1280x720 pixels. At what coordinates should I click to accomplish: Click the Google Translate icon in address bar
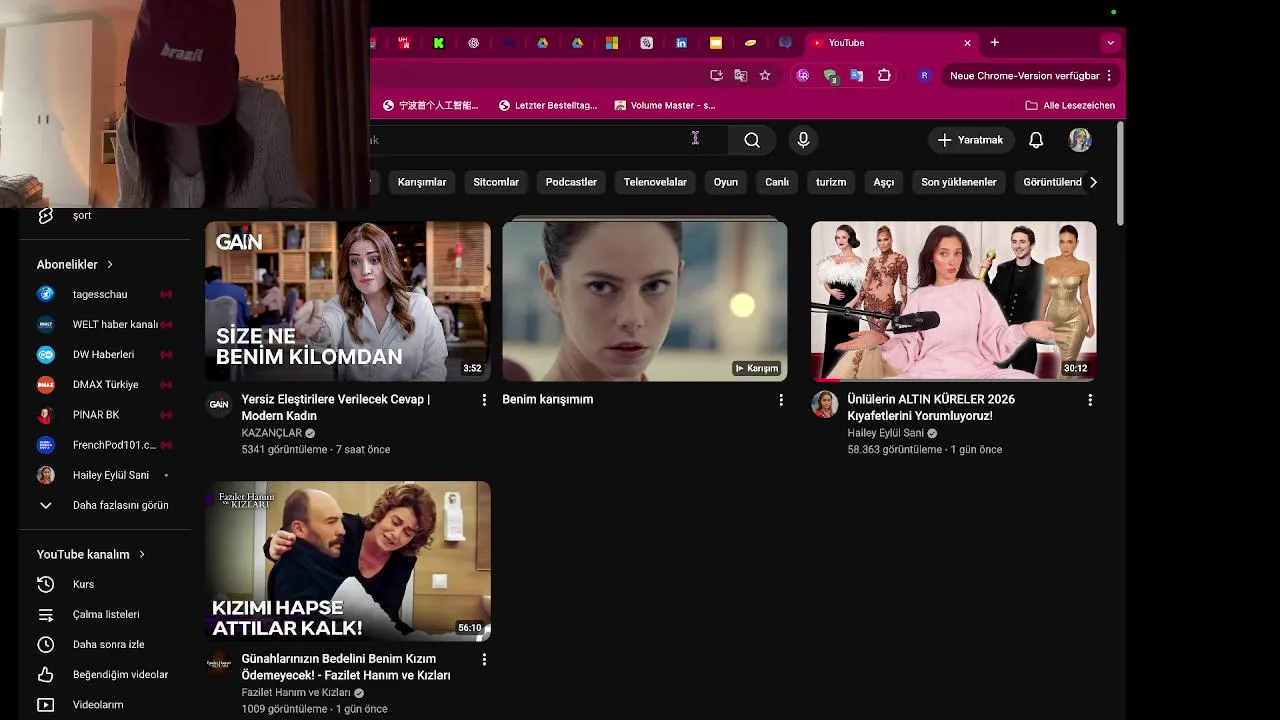[741, 75]
